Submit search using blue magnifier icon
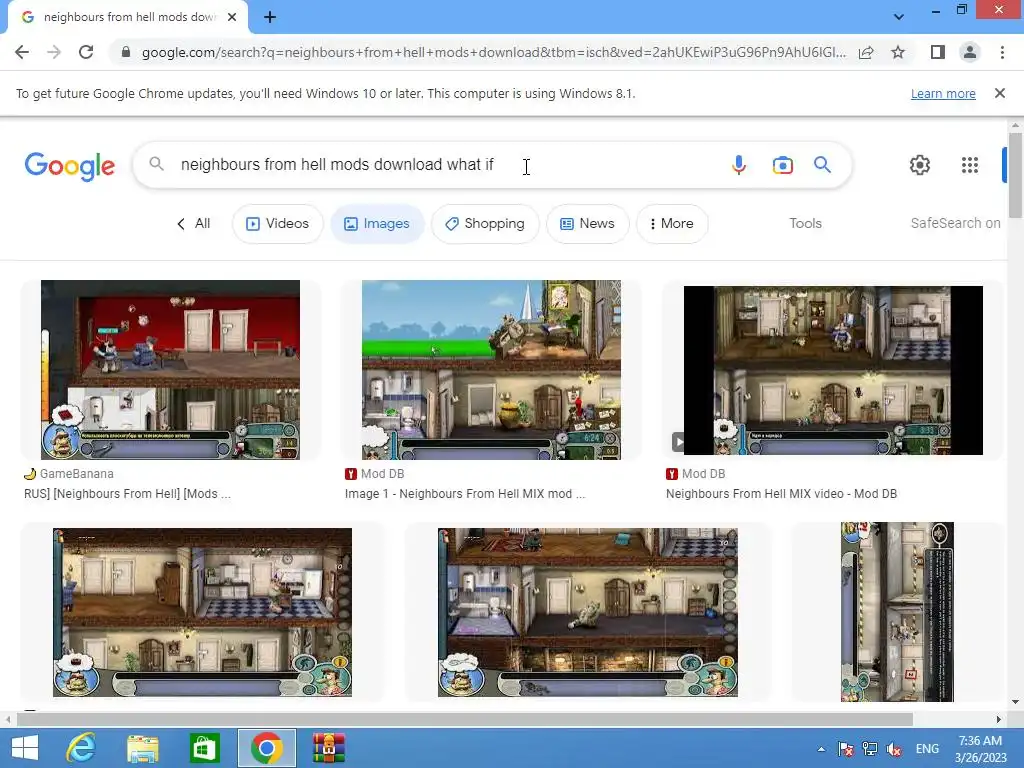This screenshot has height=768, width=1024. (822, 165)
